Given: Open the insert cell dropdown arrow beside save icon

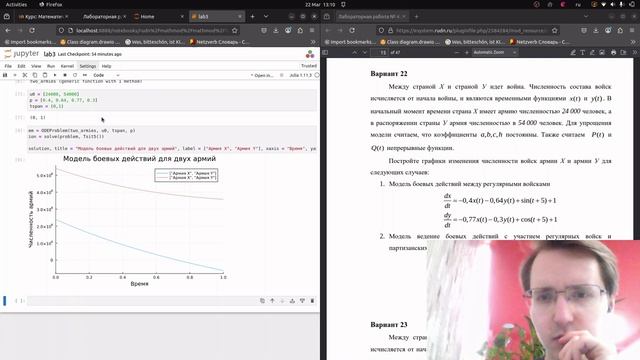Looking at the screenshot, I should (15, 75).
